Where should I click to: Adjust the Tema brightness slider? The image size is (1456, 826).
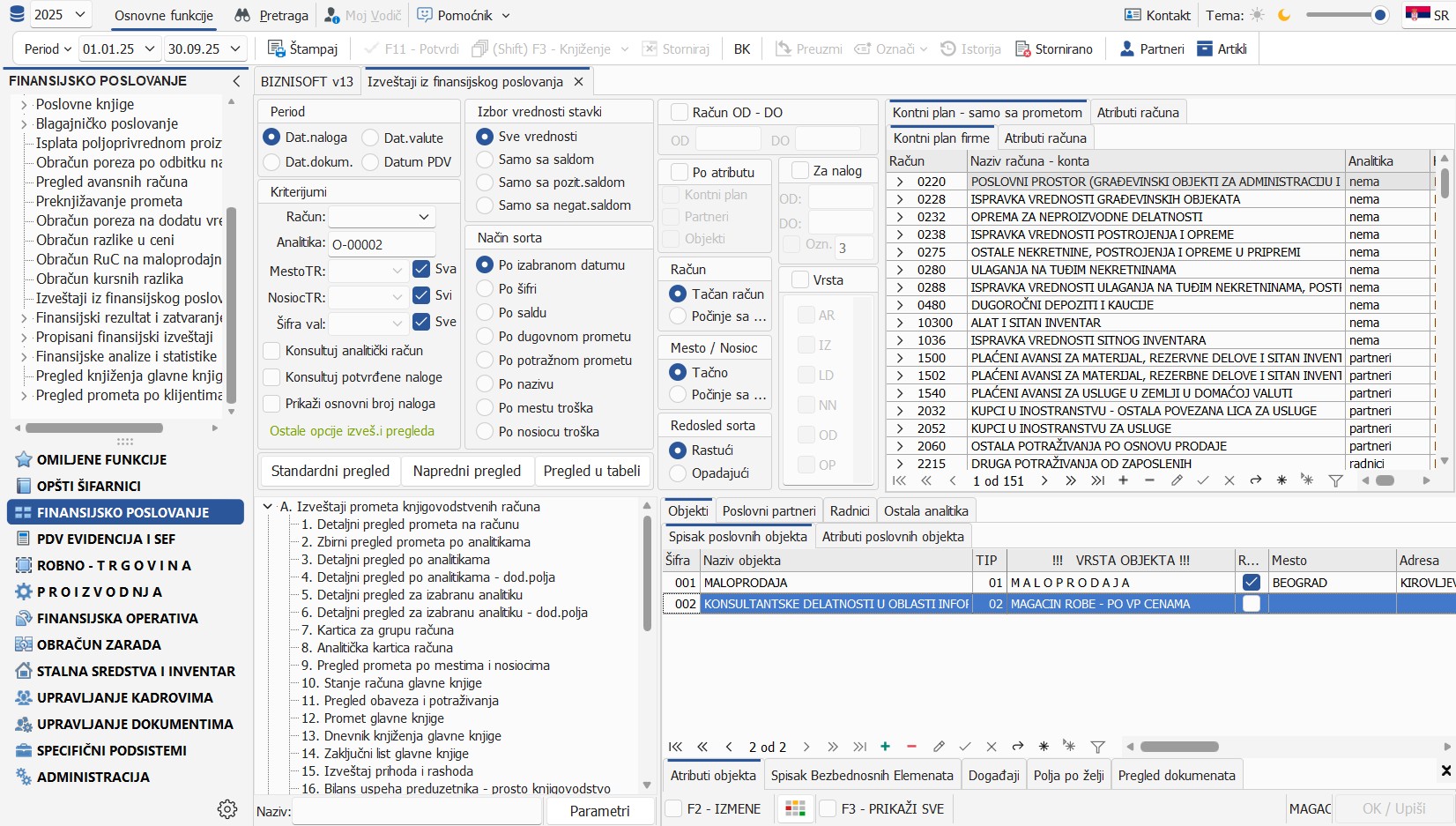pos(1379,15)
